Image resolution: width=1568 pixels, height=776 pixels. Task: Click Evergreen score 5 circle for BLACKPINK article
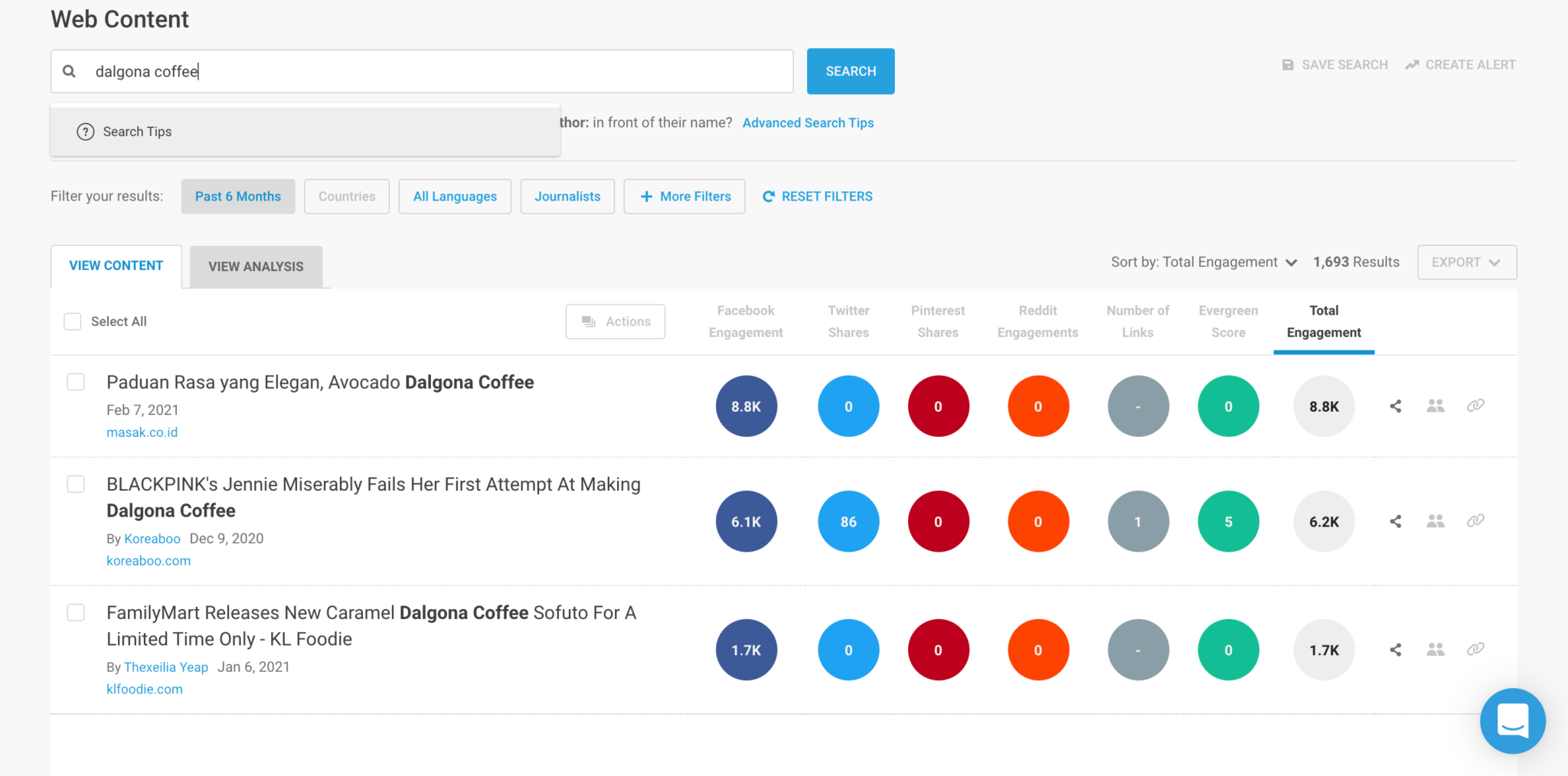pyautogui.click(x=1228, y=521)
